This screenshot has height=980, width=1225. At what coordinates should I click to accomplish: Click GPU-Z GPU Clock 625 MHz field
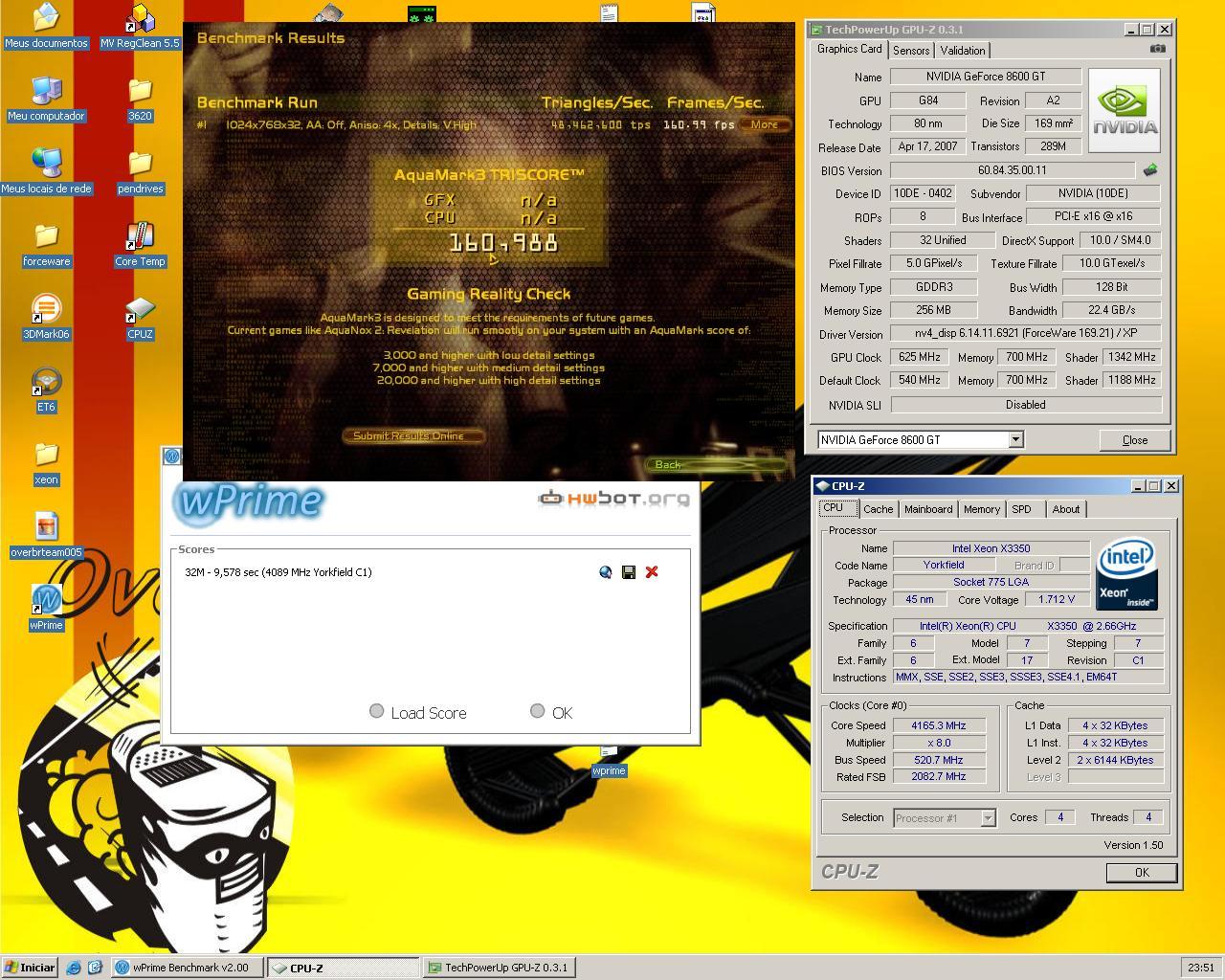pyautogui.click(x=920, y=357)
